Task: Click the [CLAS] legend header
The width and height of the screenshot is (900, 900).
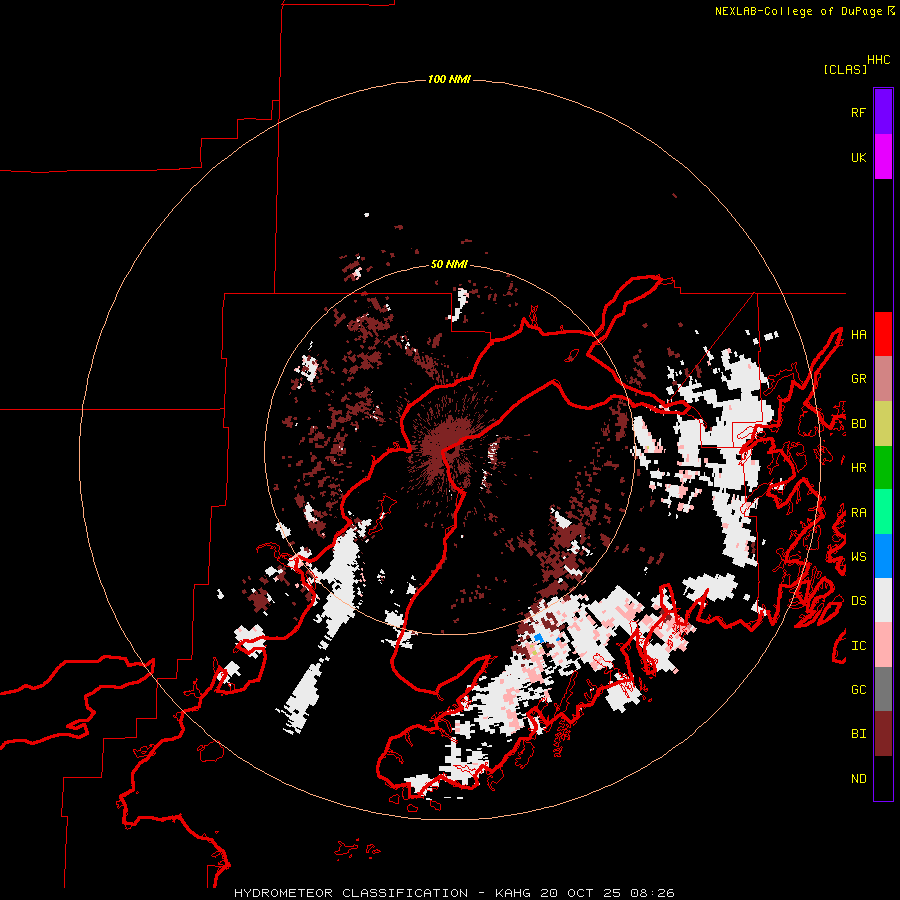Action: coord(845,69)
